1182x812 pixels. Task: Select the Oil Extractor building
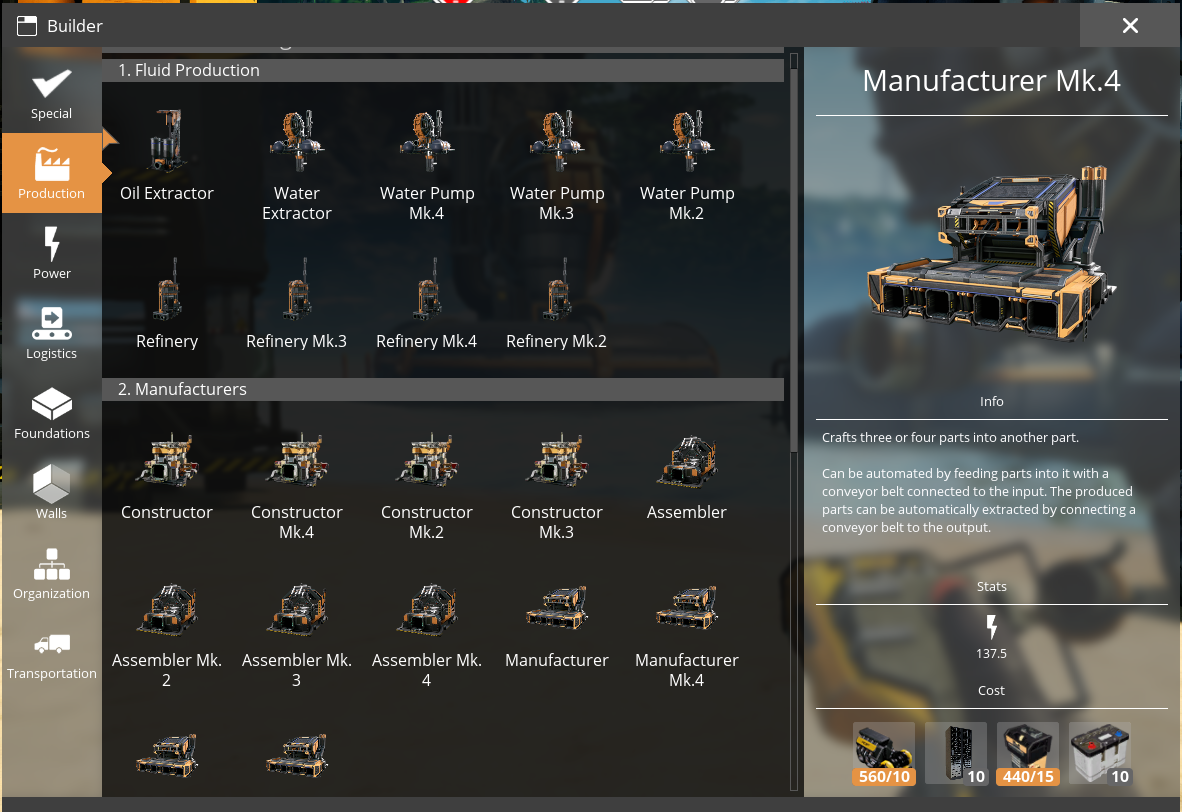[x=167, y=156]
